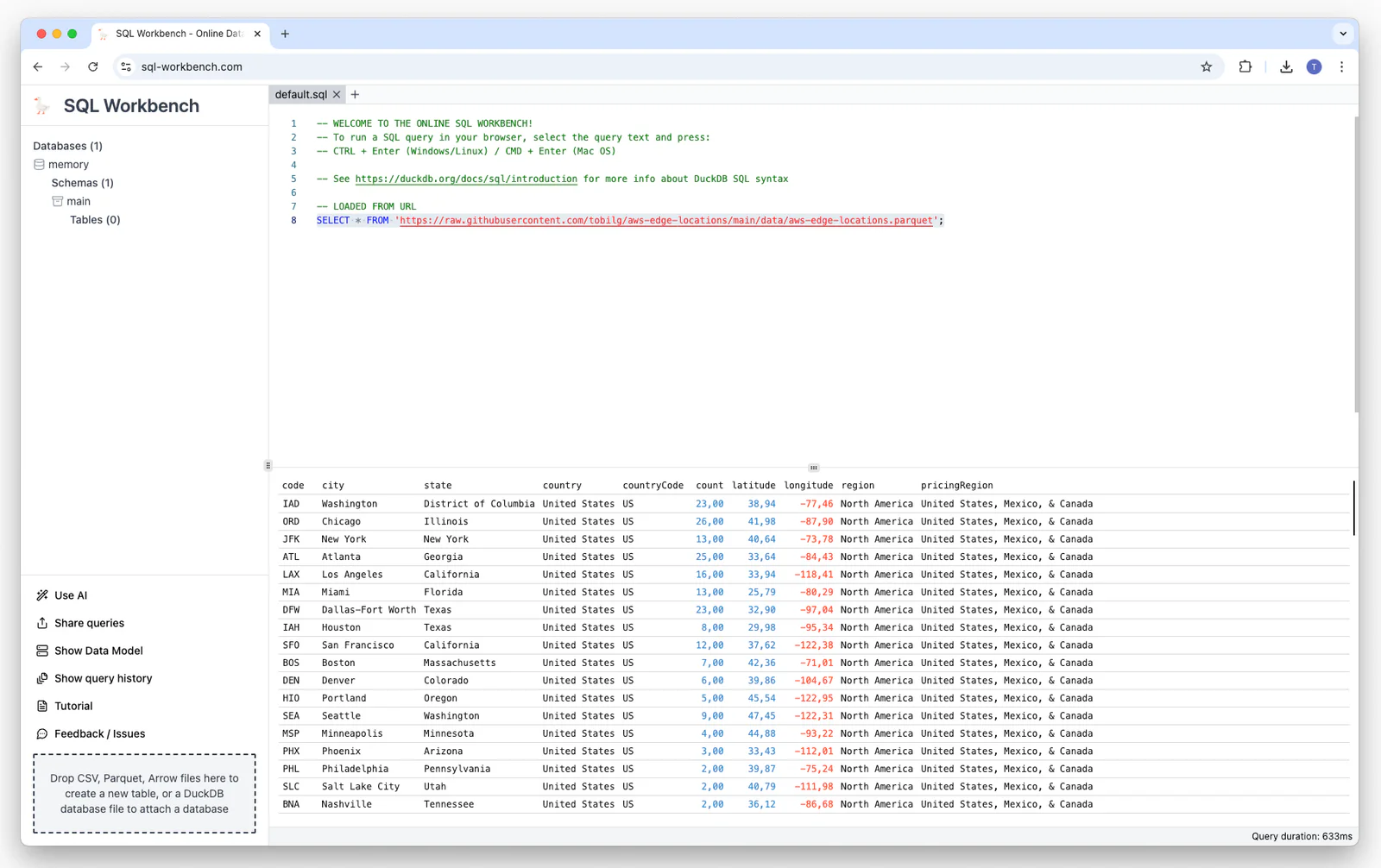Click the Query duration status text
Viewport: 1381px width, 868px height.
(x=1302, y=836)
